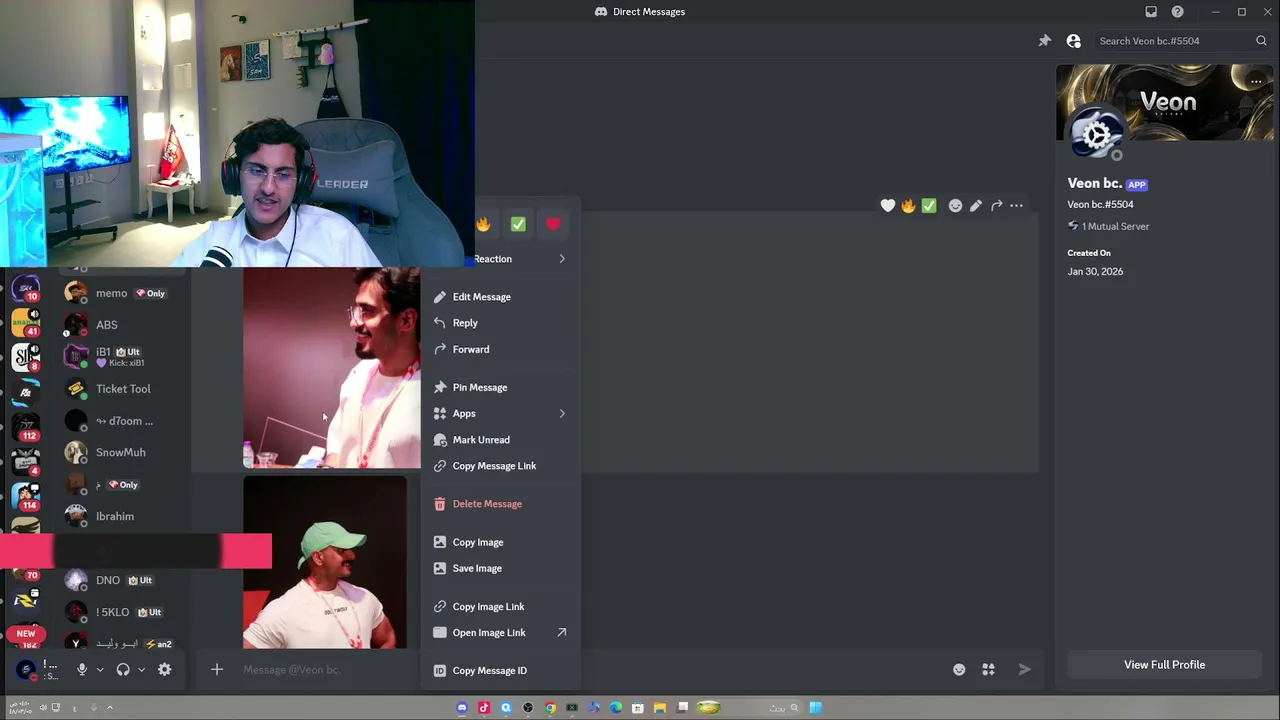This screenshot has width=1280, height=720.
Task: Open the apps launcher in message bar
Action: tap(988, 670)
